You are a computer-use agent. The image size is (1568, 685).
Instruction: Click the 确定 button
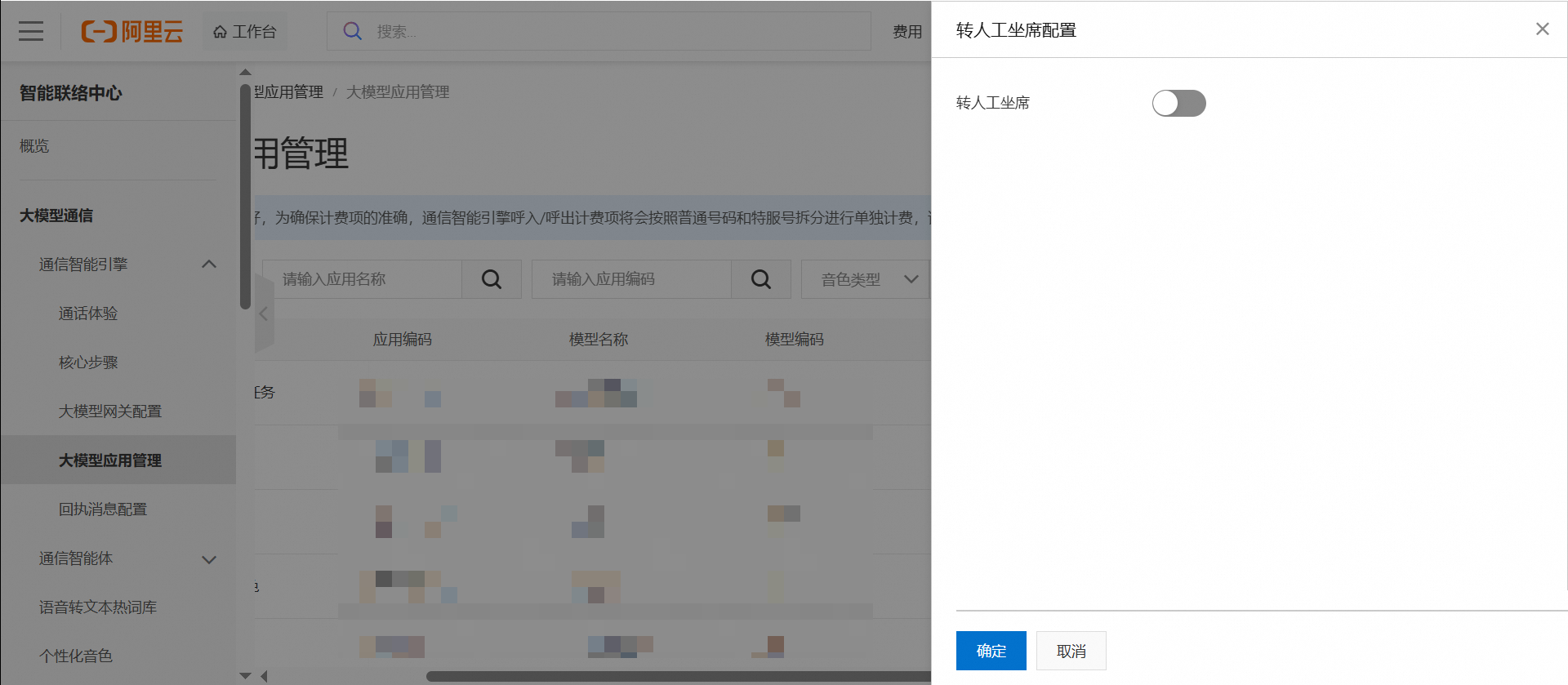tap(991, 651)
